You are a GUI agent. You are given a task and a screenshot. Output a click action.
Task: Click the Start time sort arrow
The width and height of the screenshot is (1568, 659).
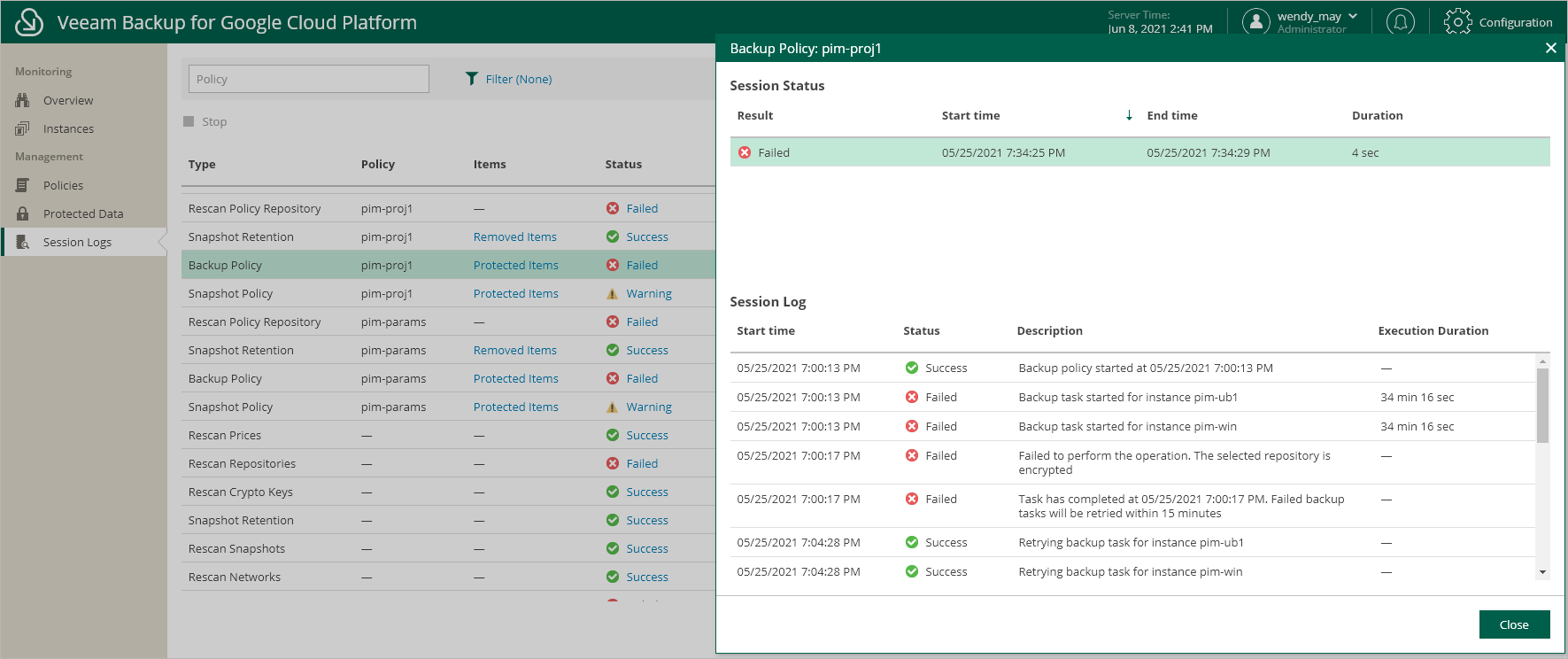[1129, 115]
